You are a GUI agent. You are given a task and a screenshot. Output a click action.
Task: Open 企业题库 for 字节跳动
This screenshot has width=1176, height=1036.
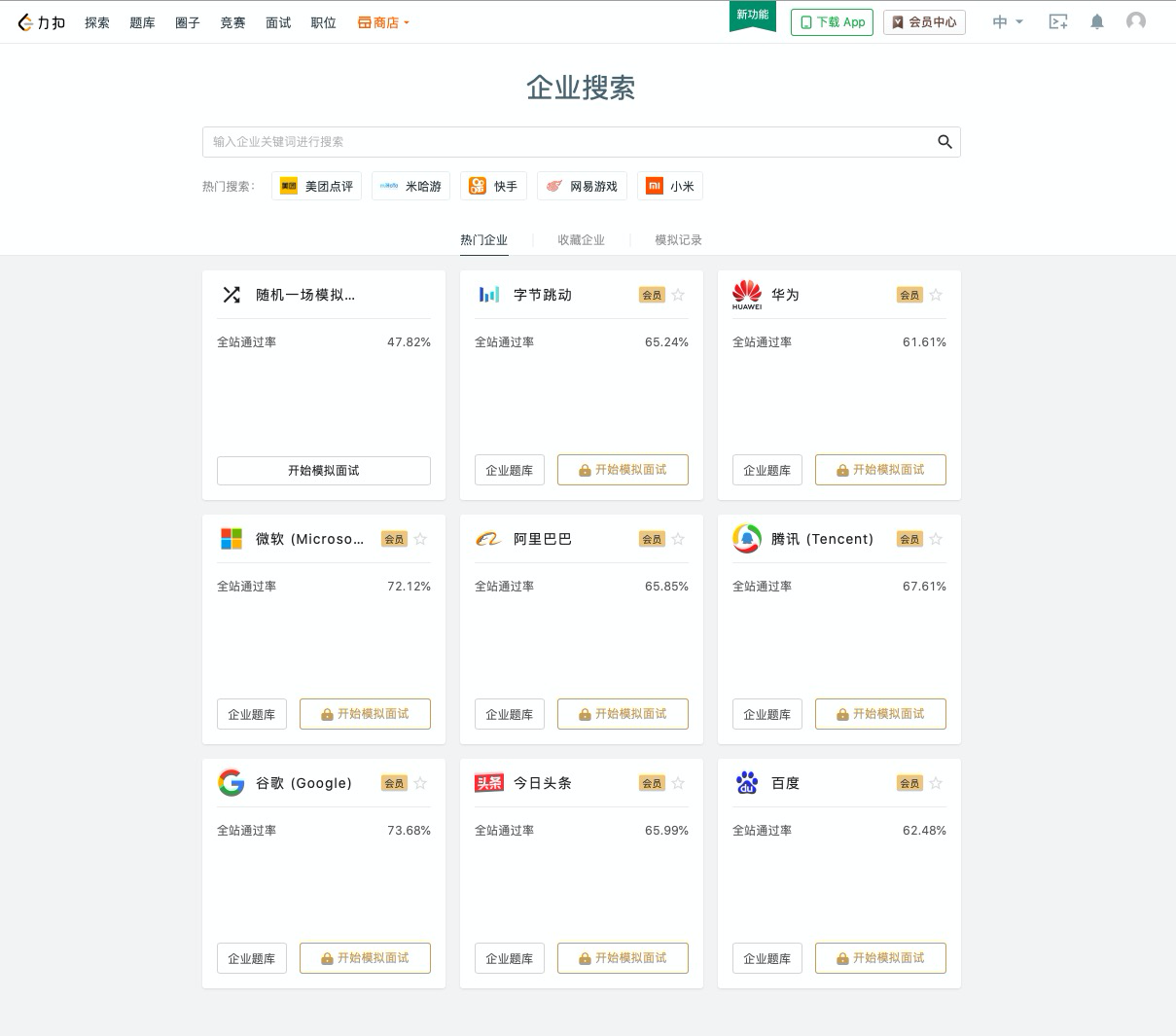(509, 470)
